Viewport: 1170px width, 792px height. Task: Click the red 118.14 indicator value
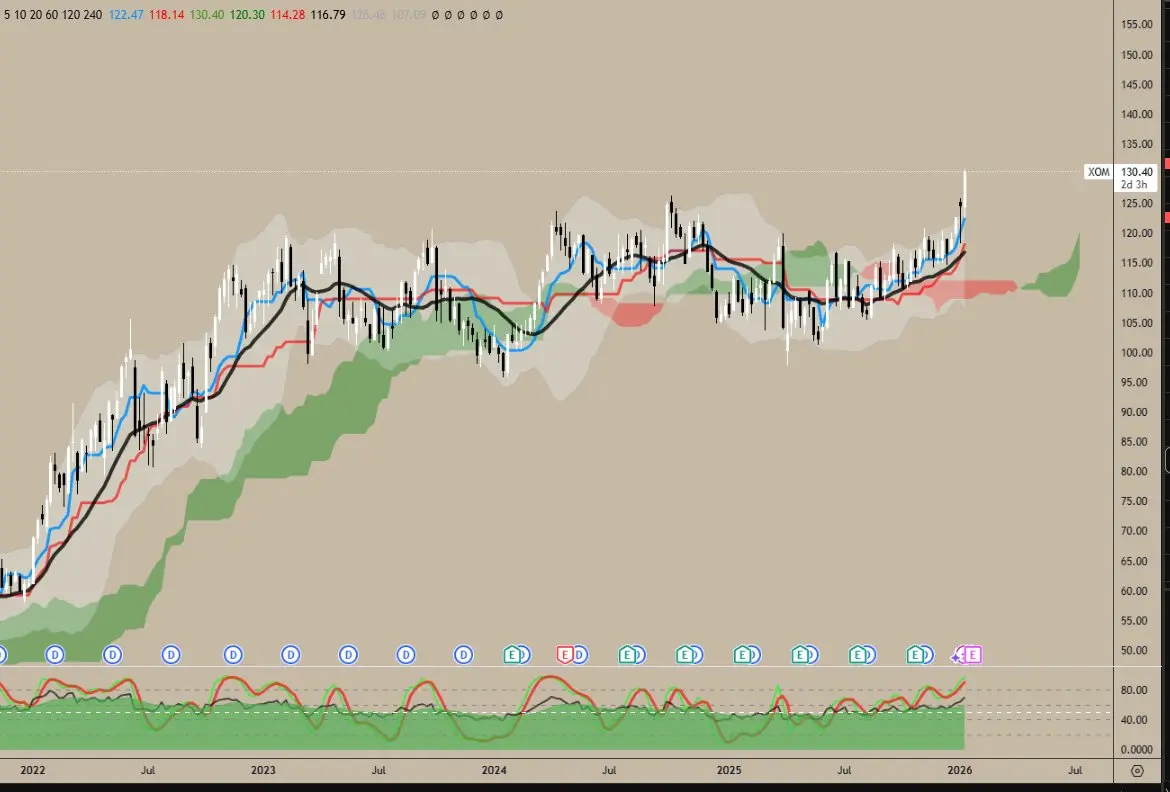[166, 15]
